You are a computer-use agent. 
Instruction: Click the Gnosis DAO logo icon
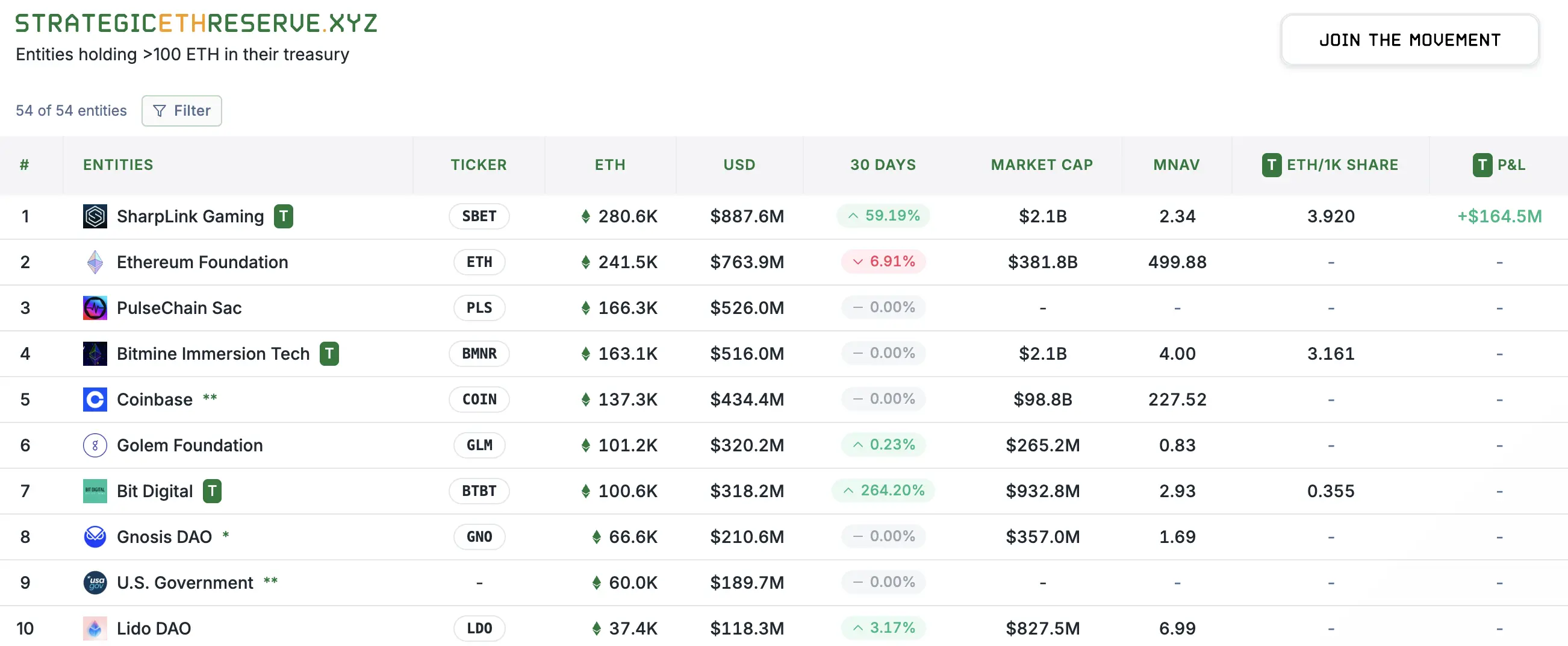pos(95,537)
